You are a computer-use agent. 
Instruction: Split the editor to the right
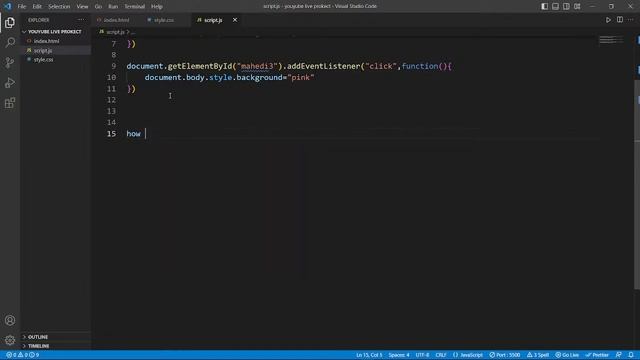(x=620, y=20)
